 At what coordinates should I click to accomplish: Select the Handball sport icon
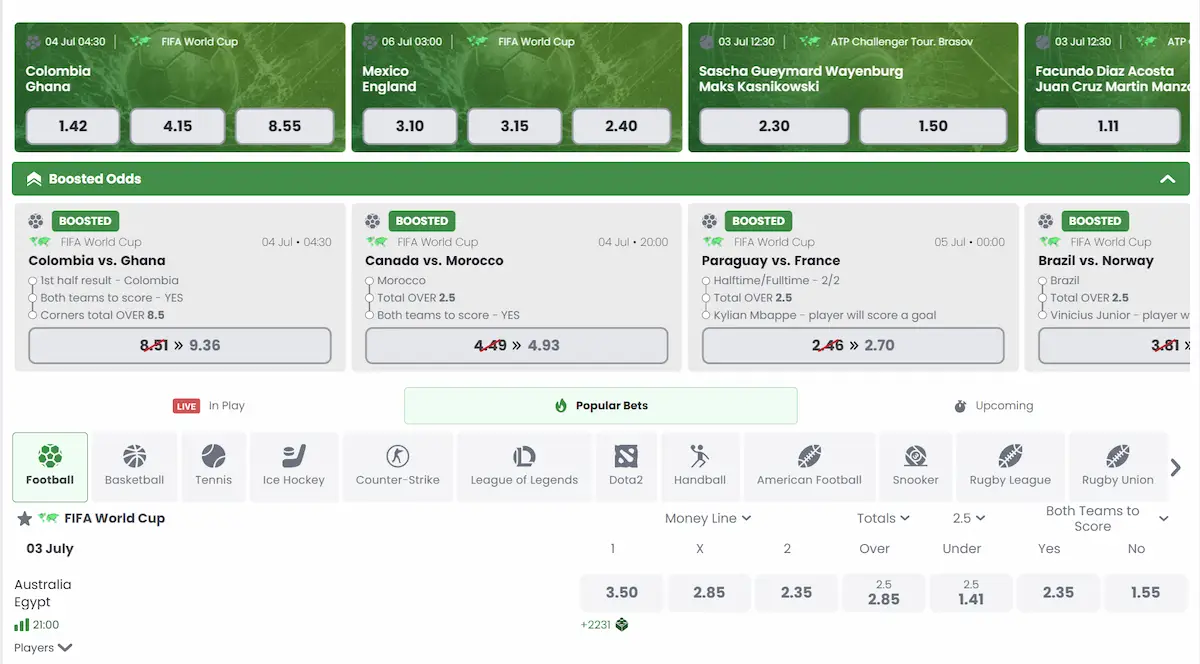(x=700, y=466)
